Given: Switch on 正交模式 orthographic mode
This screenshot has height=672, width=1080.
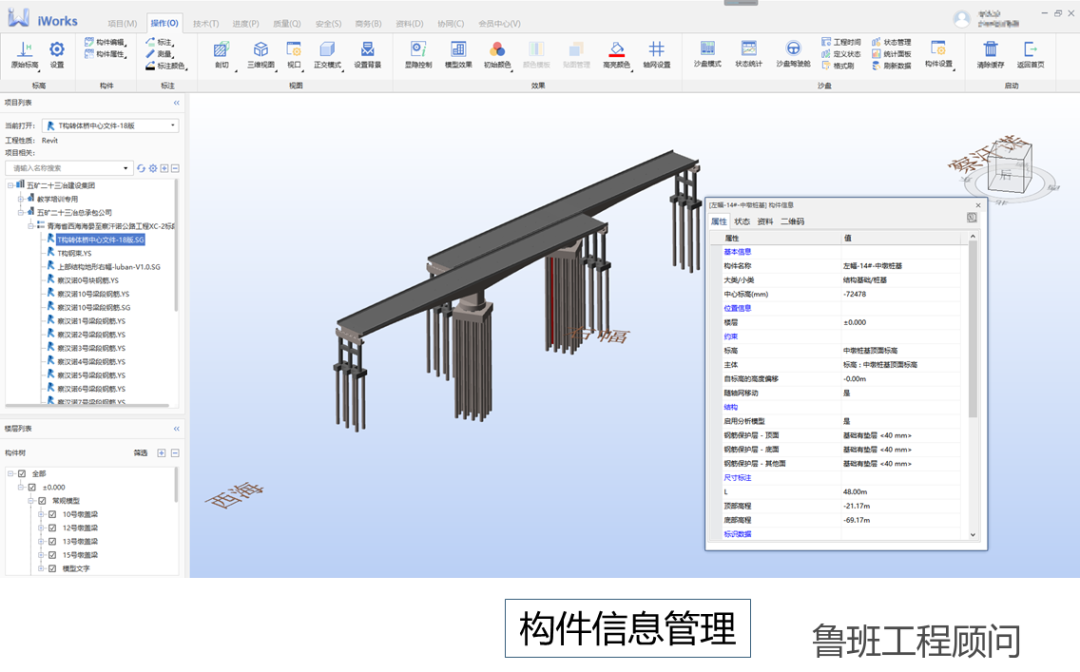Looking at the screenshot, I should pos(327,54).
